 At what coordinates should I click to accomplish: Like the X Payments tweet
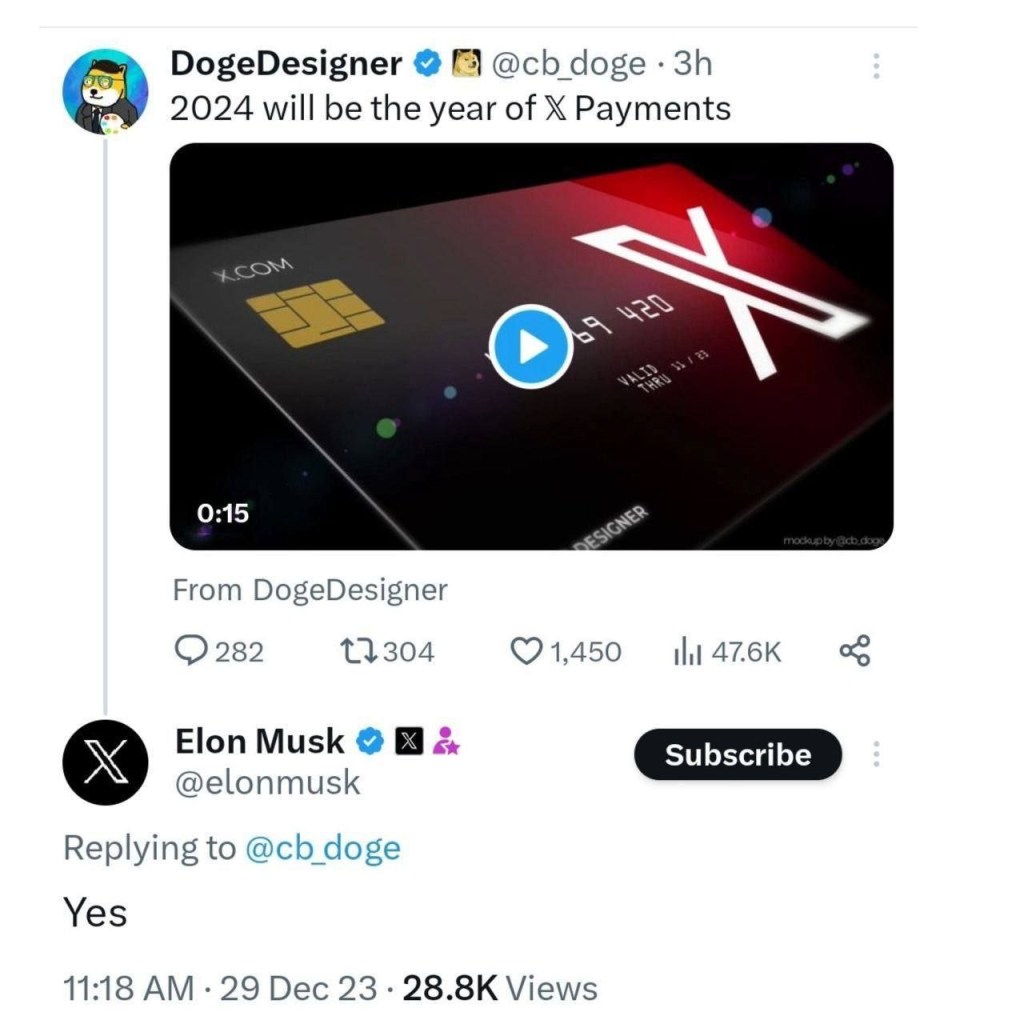pyautogui.click(x=527, y=652)
